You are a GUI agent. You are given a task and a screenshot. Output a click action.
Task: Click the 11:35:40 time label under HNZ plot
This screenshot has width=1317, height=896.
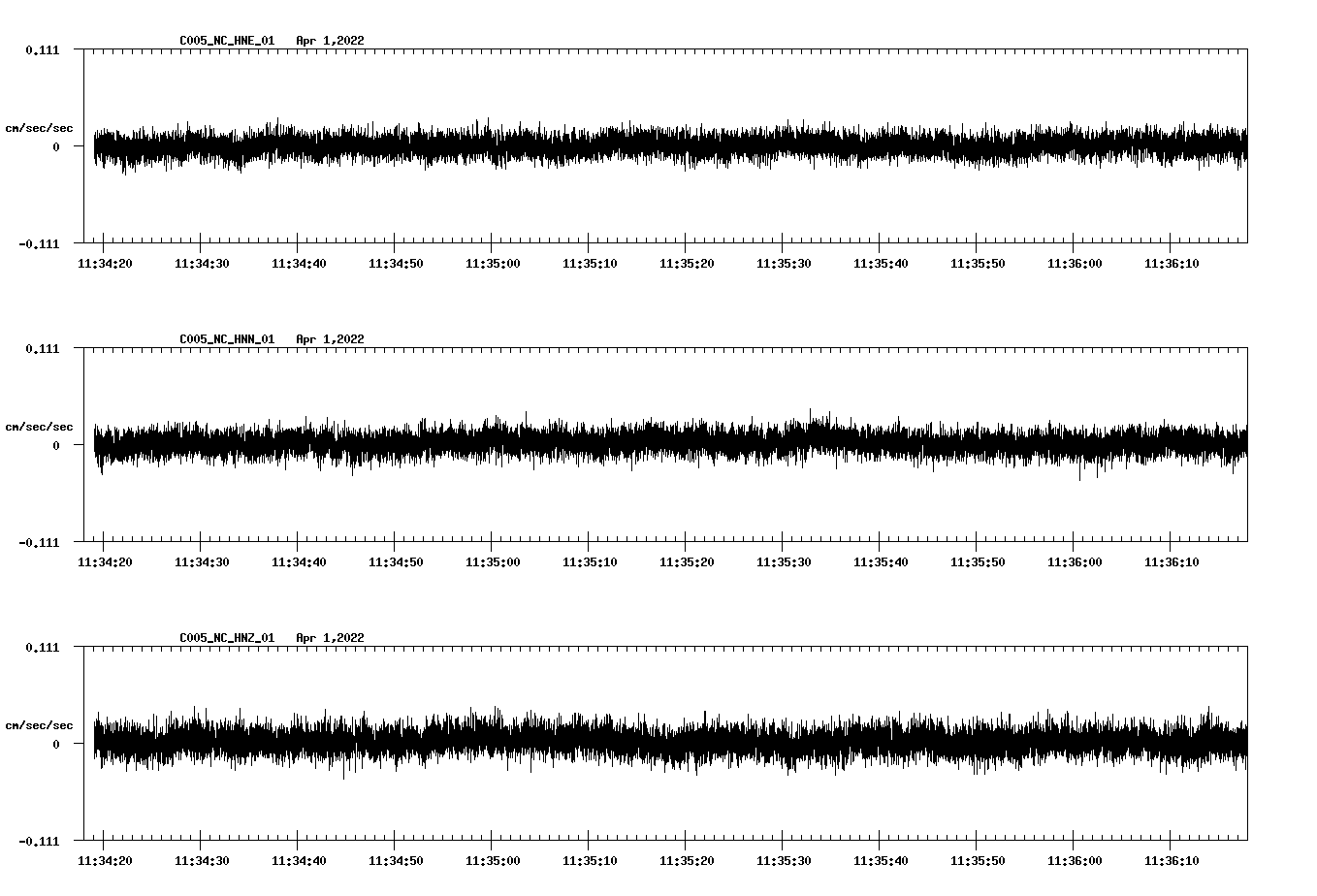[881, 861]
